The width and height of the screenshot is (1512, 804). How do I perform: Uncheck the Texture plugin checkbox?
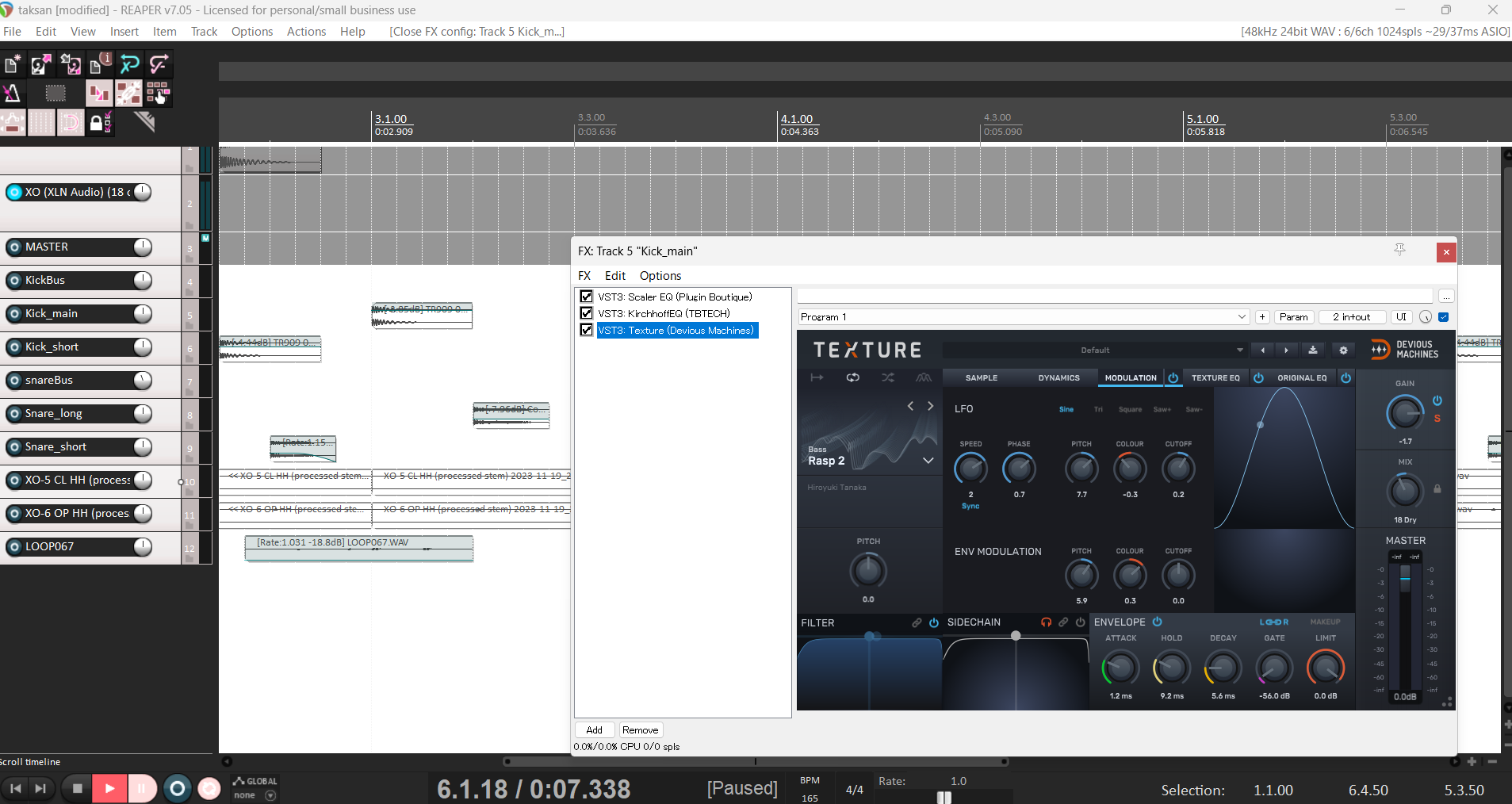point(587,330)
